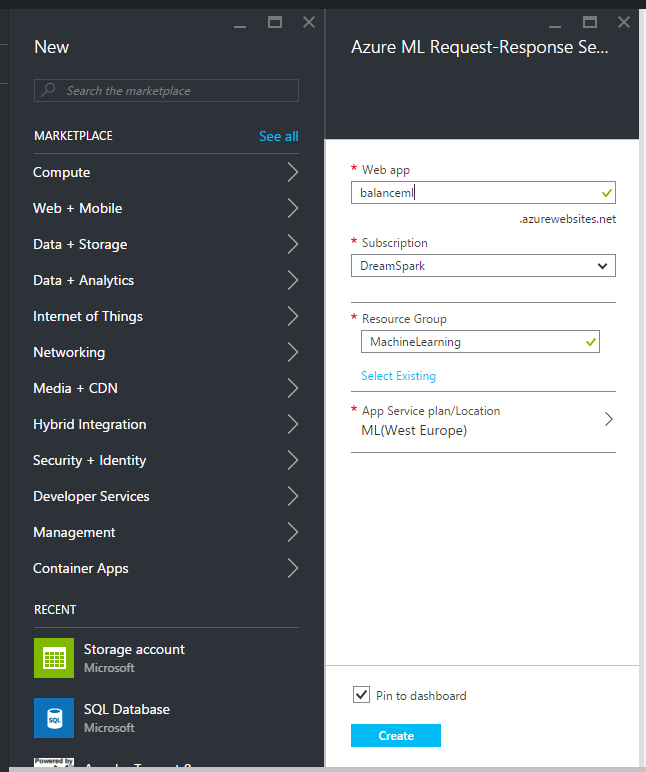Expand the Data + Storage chevron
Screen dimensions: 646x772
coord(292,244)
